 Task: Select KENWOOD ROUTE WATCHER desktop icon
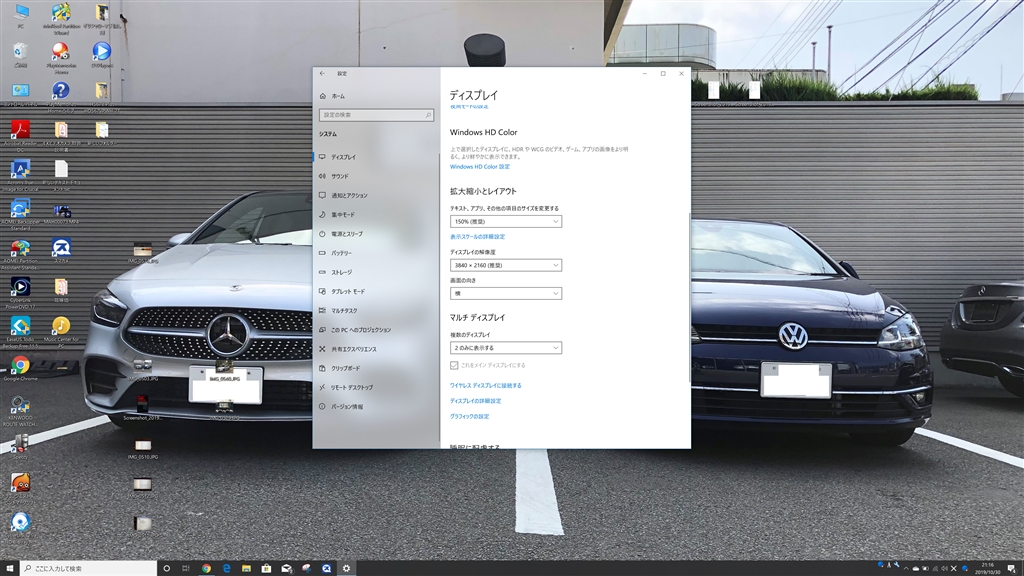pyautogui.click(x=20, y=410)
